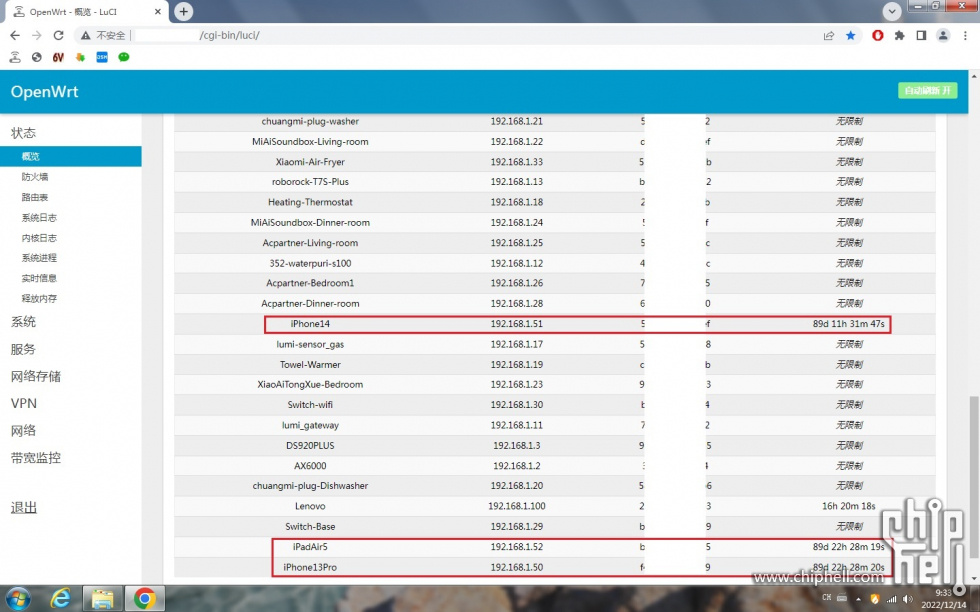Screen dimensions: 980x612
Task: Open a new browser tab
Action: pyautogui.click(x=184, y=11)
